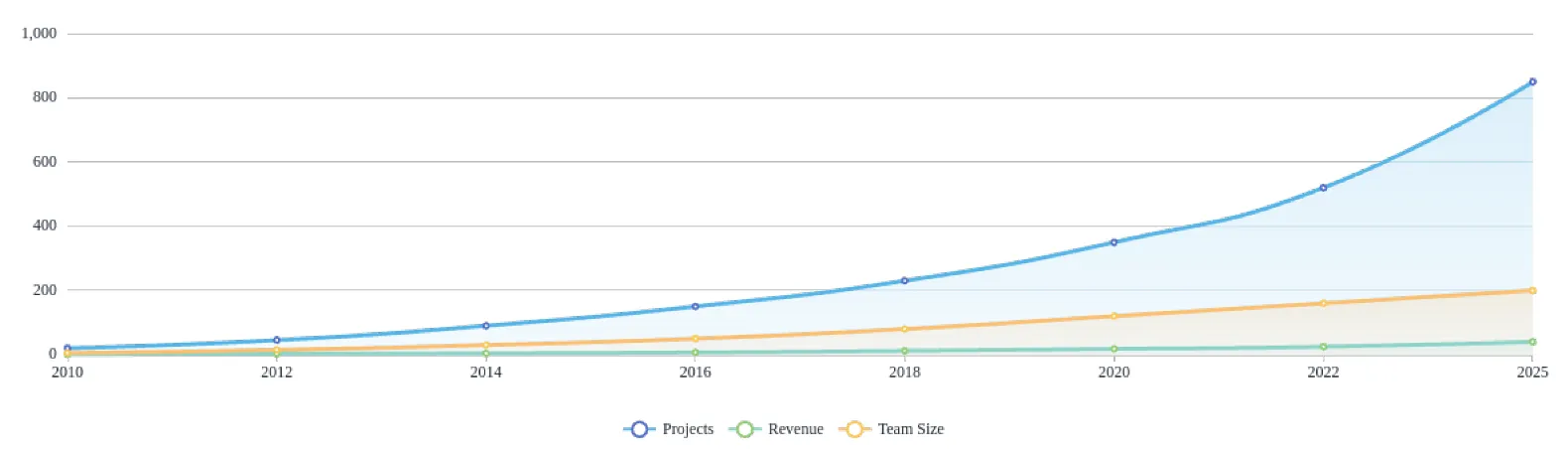
Task: Click the Projects data point at 2022
Action: point(1323,188)
